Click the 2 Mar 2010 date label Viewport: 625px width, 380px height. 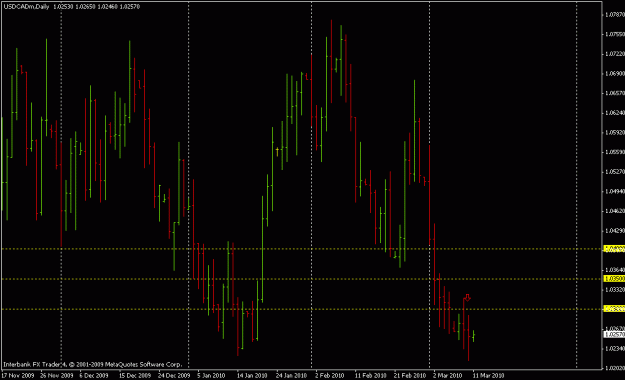(x=447, y=376)
